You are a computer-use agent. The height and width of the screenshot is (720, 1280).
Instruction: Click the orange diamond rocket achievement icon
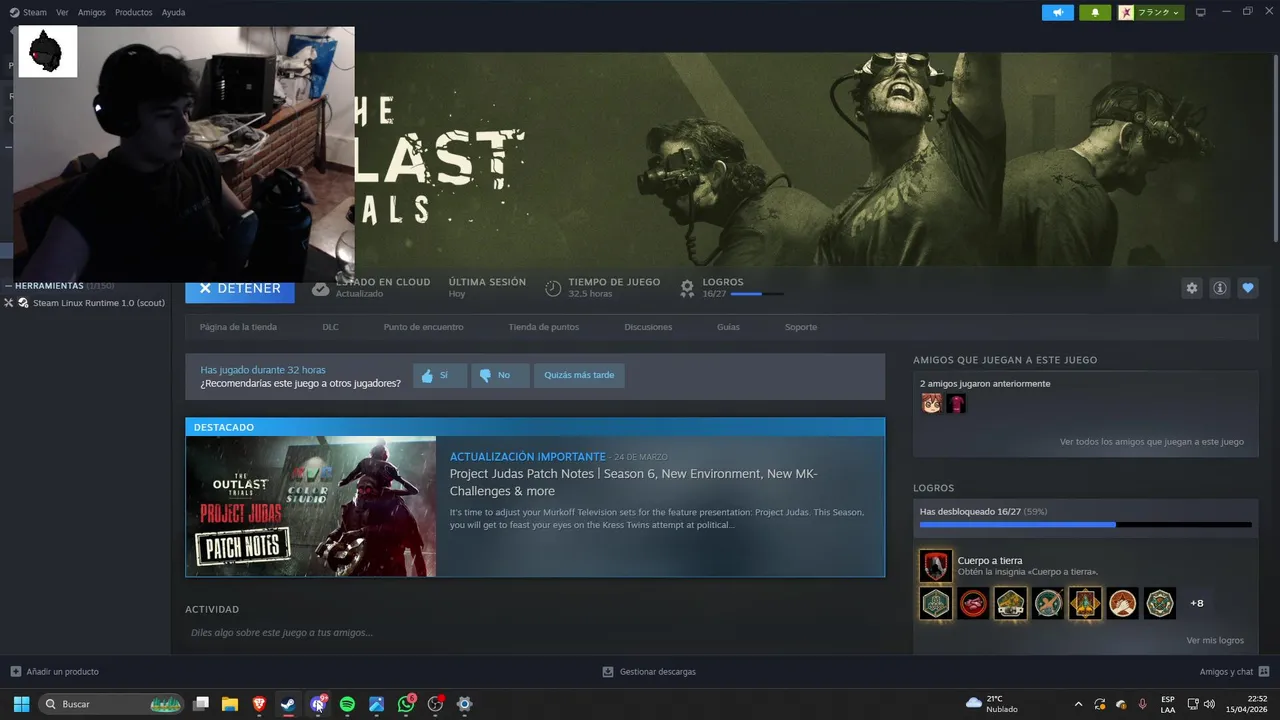[x=1085, y=603]
